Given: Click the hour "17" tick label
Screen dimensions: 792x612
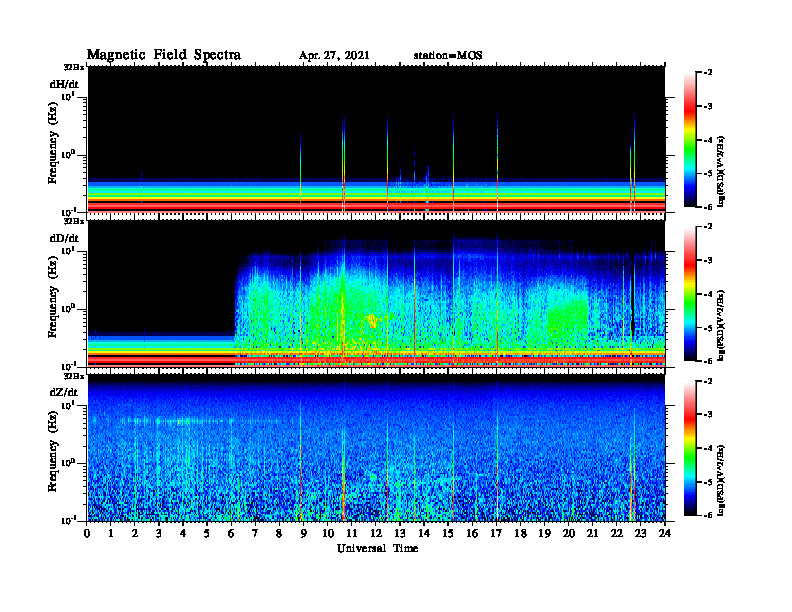Looking at the screenshot, I should point(497,533).
